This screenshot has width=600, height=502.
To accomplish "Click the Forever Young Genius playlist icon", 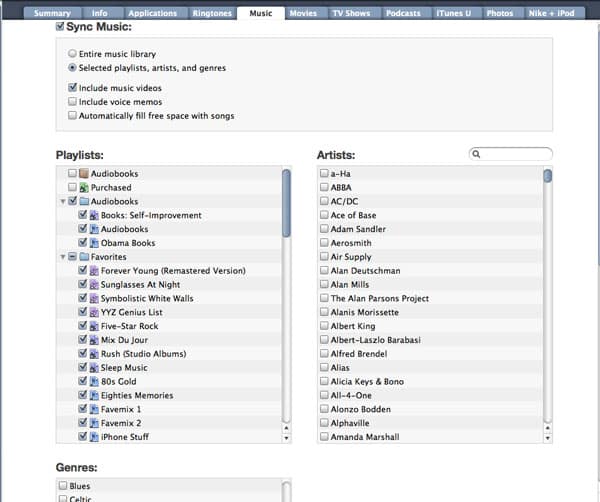I will pos(94,271).
